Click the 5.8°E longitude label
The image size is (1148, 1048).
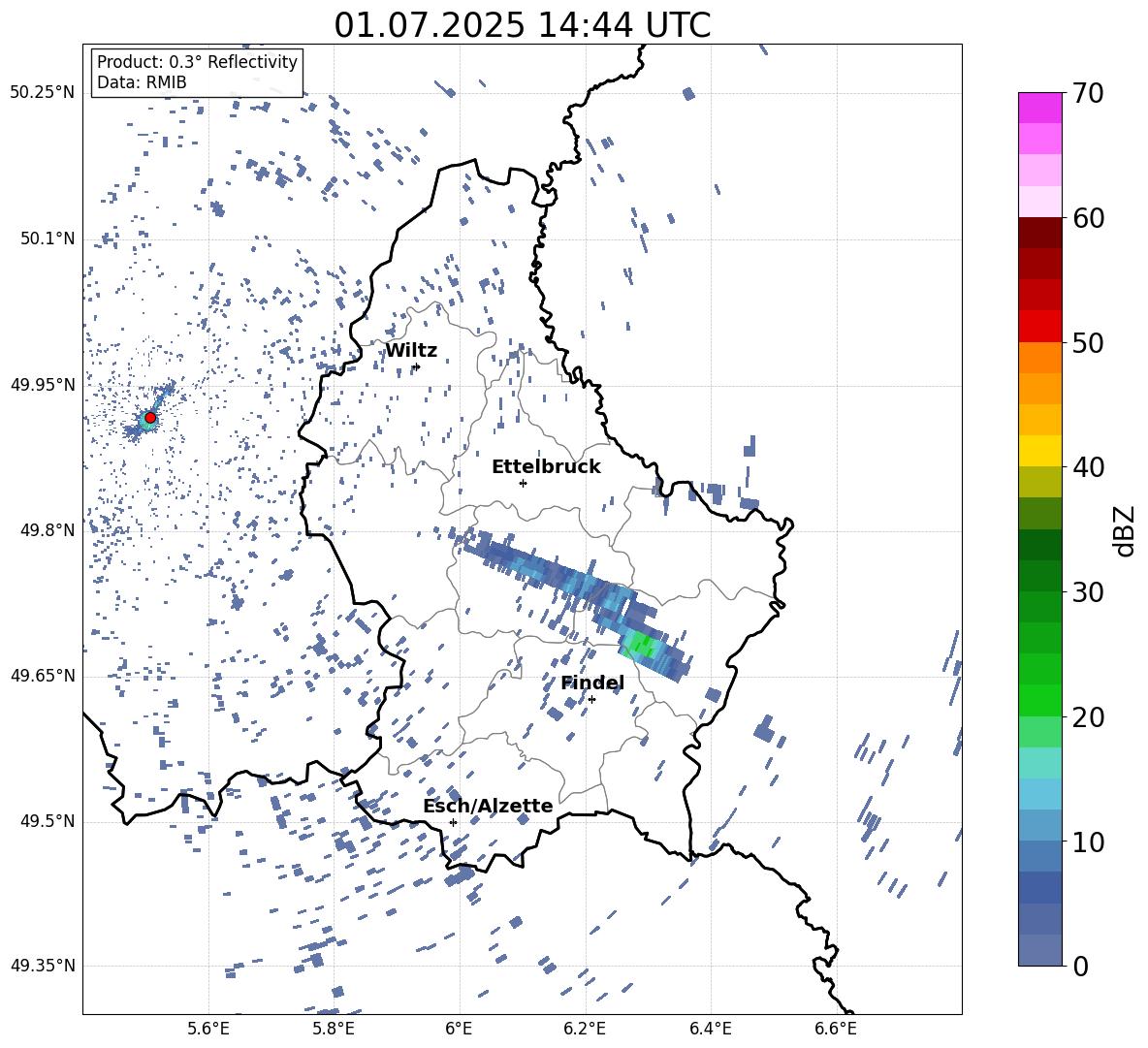tap(334, 1030)
